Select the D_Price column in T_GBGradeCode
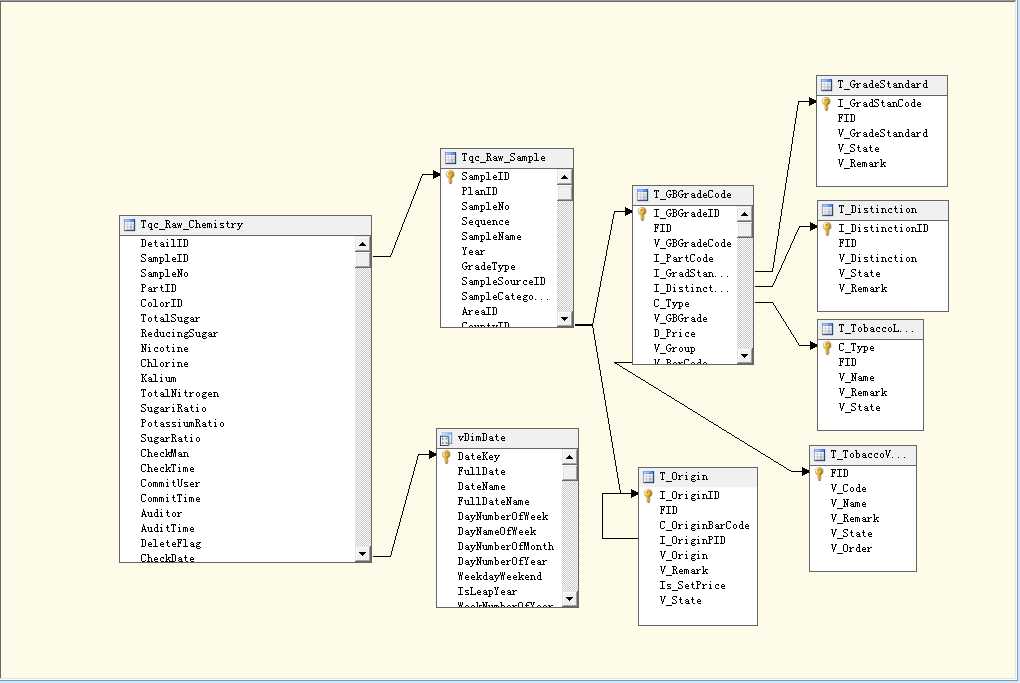Image resolution: width=1020 pixels, height=683 pixels. [675, 333]
